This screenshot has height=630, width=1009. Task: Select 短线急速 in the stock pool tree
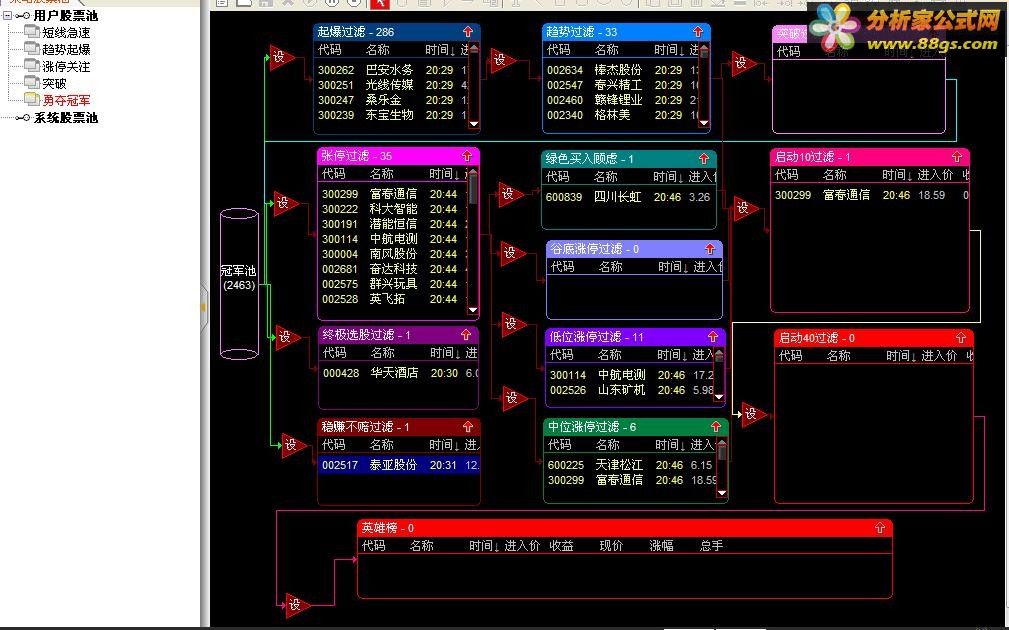[66, 32]
